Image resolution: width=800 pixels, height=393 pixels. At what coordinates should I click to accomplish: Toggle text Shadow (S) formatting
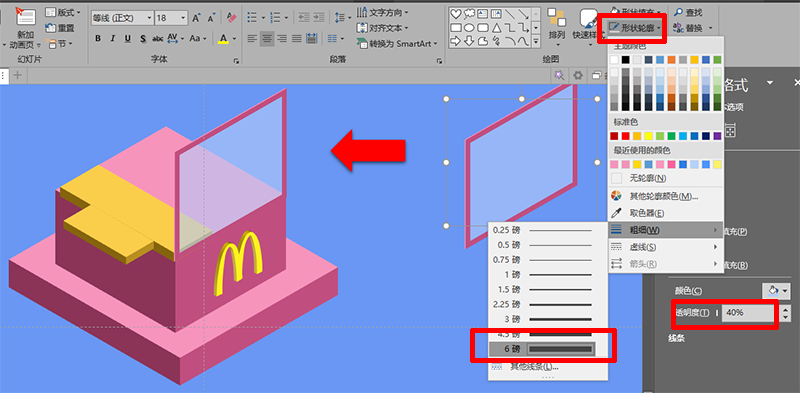pyautogui.click(x=143, y=38)
